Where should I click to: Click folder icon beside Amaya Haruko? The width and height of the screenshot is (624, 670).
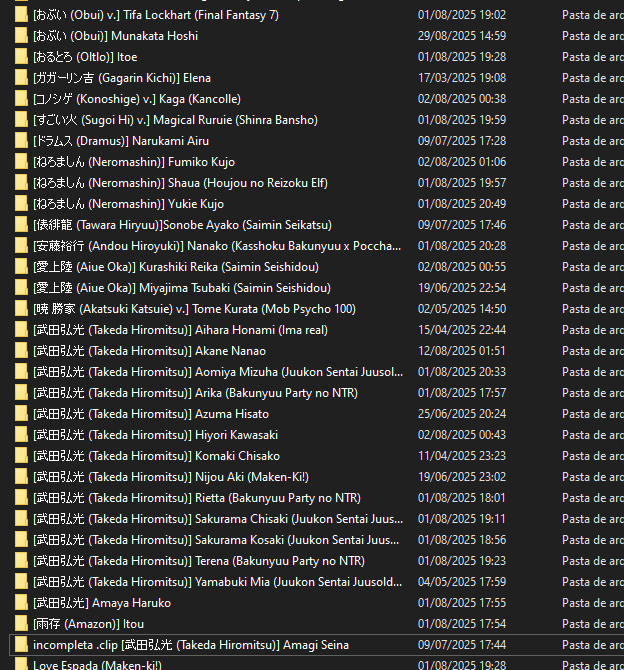(21, 603)
